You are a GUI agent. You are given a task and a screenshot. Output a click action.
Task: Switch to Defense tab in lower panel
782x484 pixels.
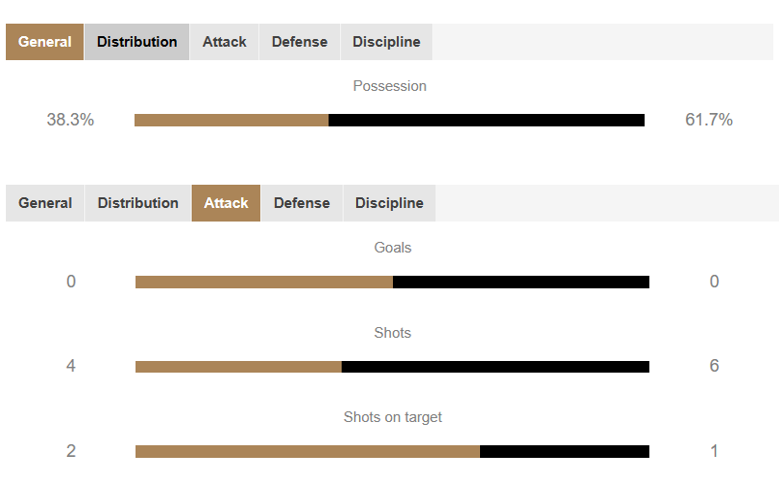(x=302, y=203)
